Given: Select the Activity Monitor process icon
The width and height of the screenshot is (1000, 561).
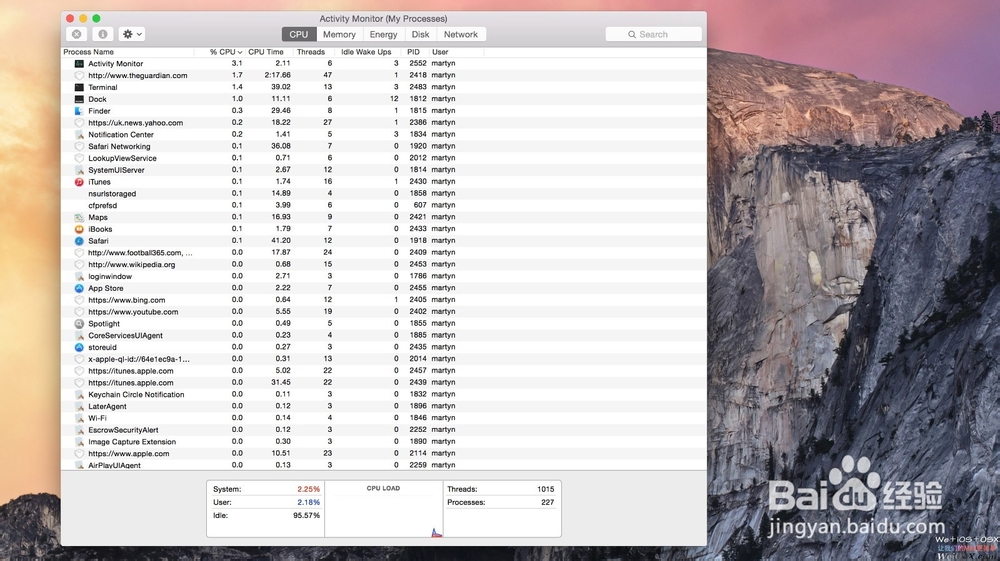Looking at the screenshot, I should [79, 64].
